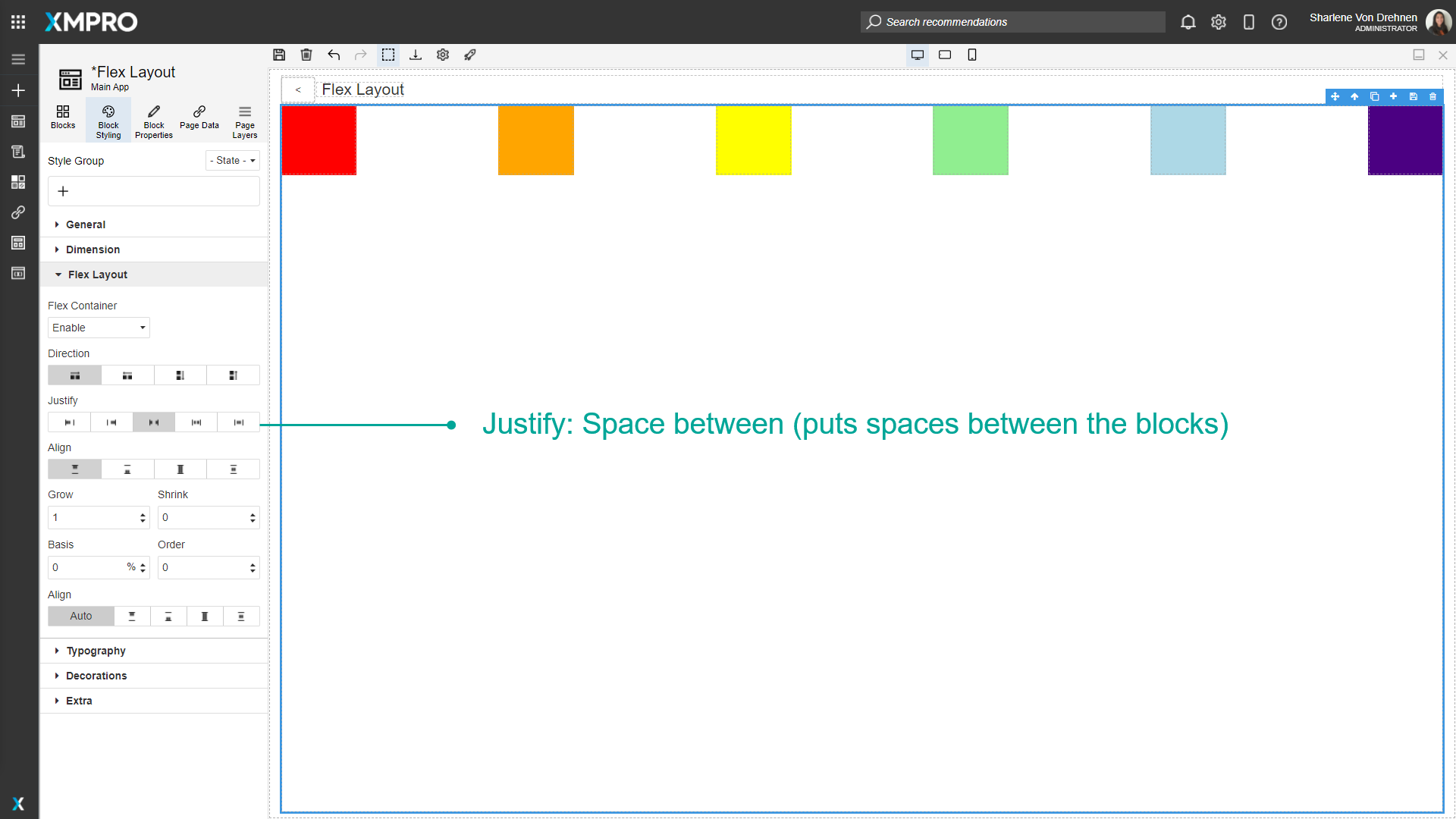Select the red block in the canvas
Viewport: 1456px width, 819px height.
tap(318, 140)
